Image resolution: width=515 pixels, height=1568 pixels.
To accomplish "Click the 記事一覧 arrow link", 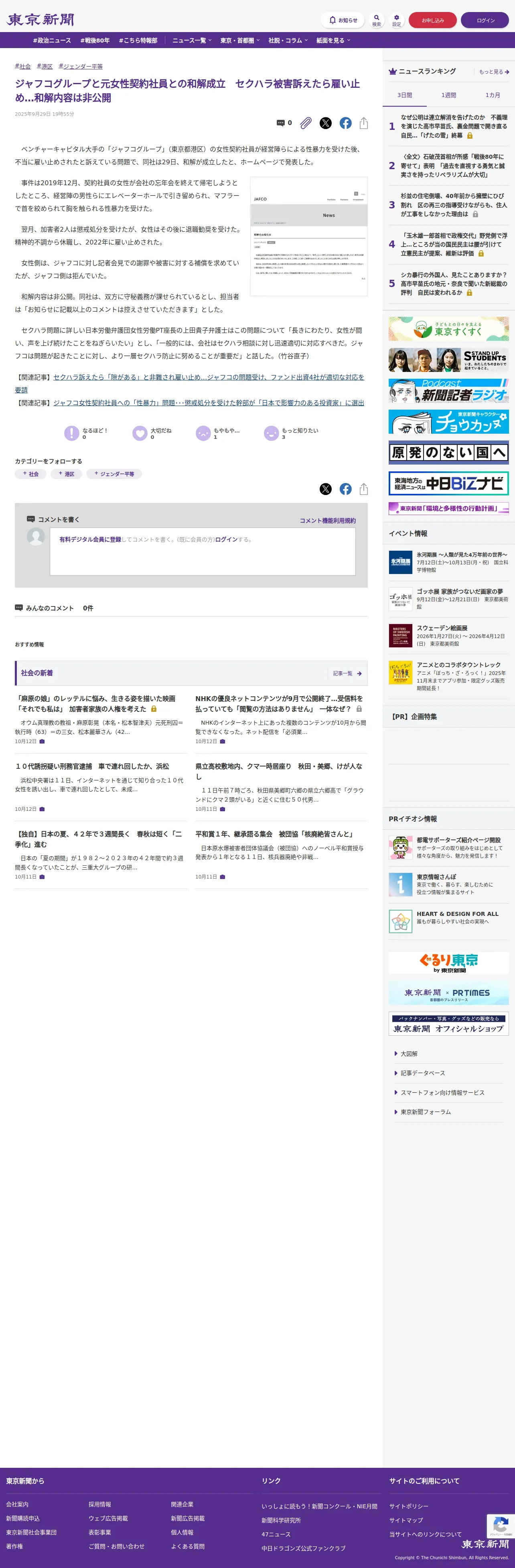I will pos(347,673).
